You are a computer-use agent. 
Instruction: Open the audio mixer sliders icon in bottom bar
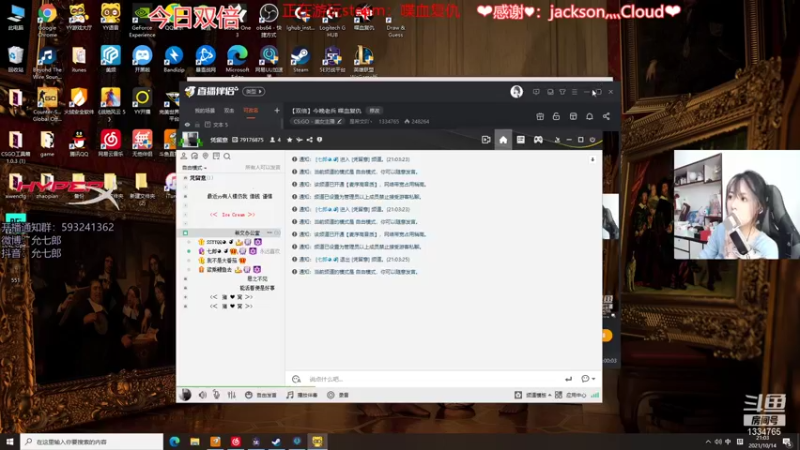pyautogui.click(x=232, y=395)
